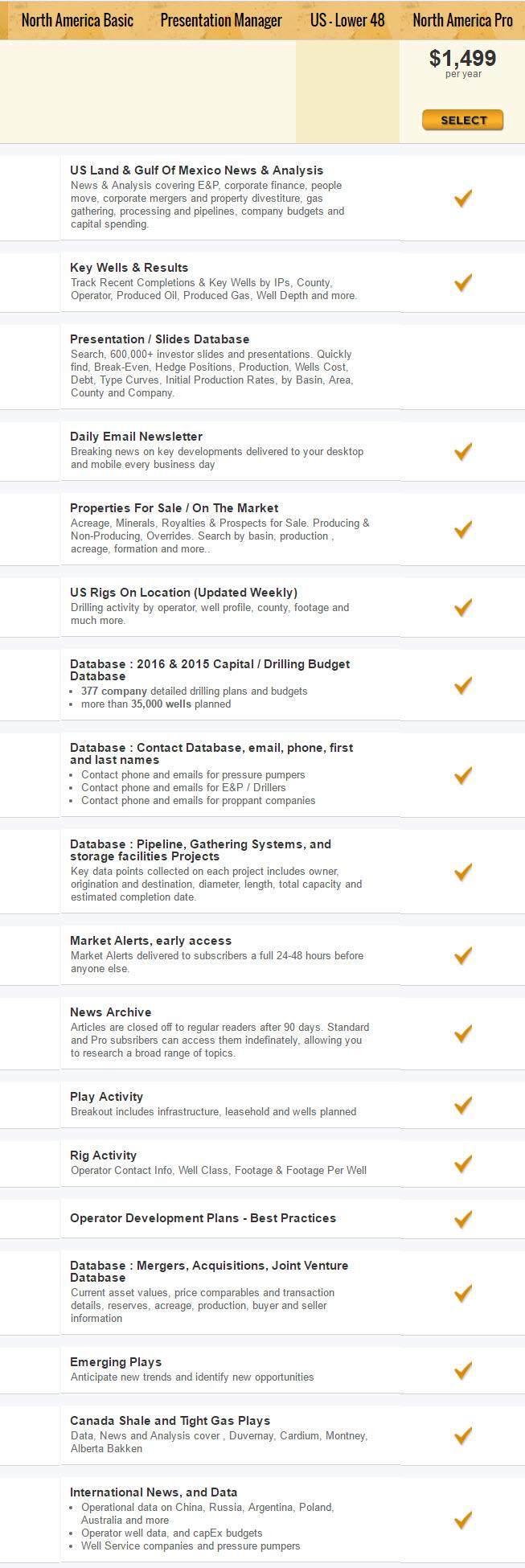The image size is (525, 1568).
Task: Choose the North America Pro plan tab
Action: pos(462,20)
